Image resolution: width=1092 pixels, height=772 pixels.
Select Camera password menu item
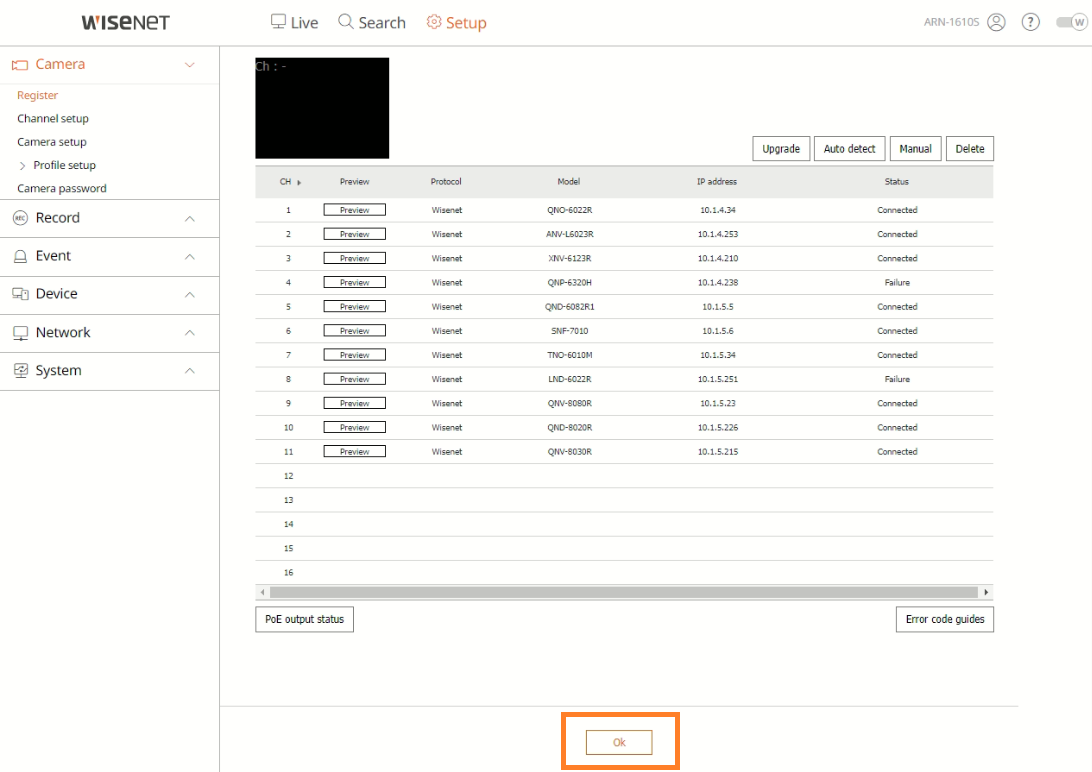click(62, 189)
